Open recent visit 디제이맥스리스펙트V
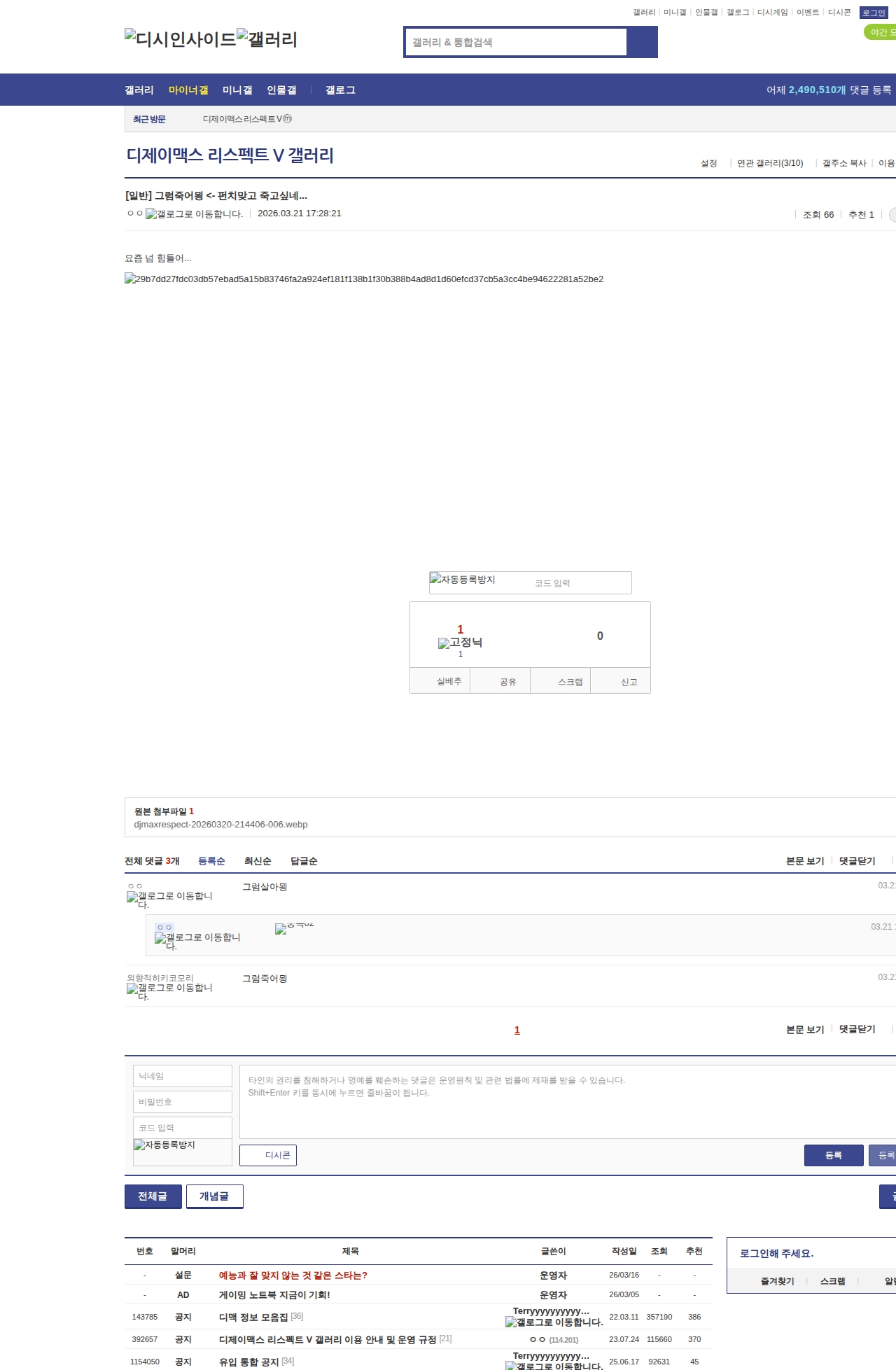Viewport: 896px width, 1370px height. [x=243, y=119]
